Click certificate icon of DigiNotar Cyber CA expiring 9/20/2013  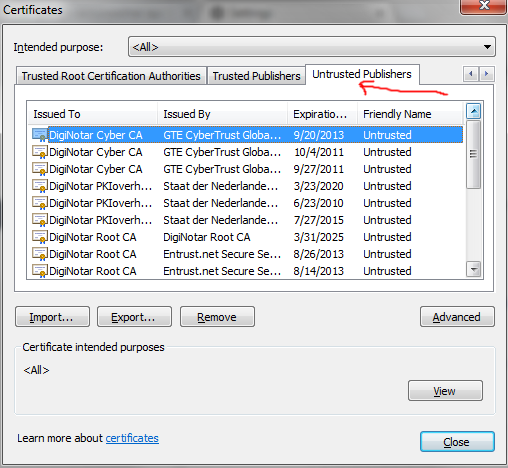click(40, 135)
